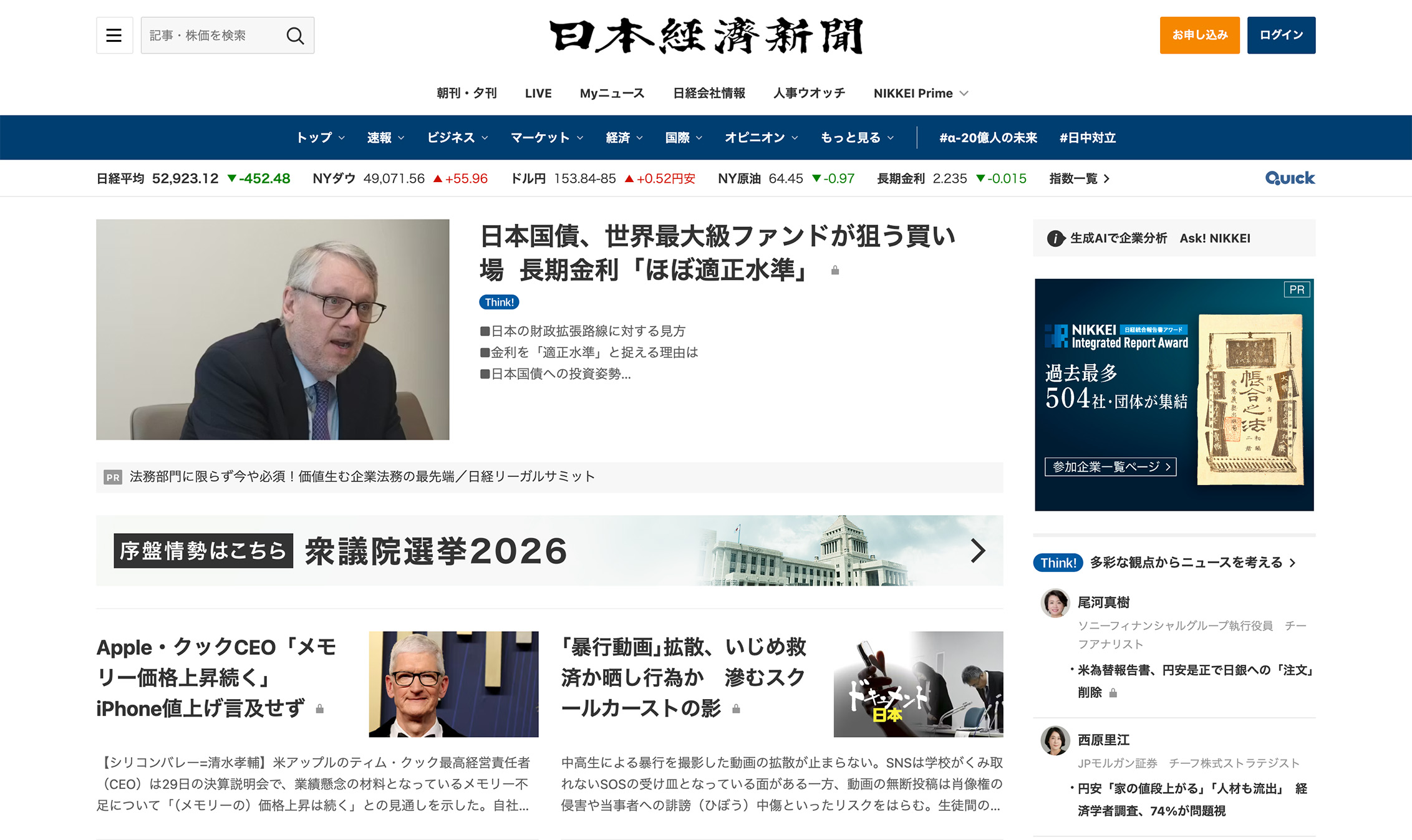Screen dimensions: 1412x840
Task: Click 西原里江 avatar photo
Action: (1055, 740)
